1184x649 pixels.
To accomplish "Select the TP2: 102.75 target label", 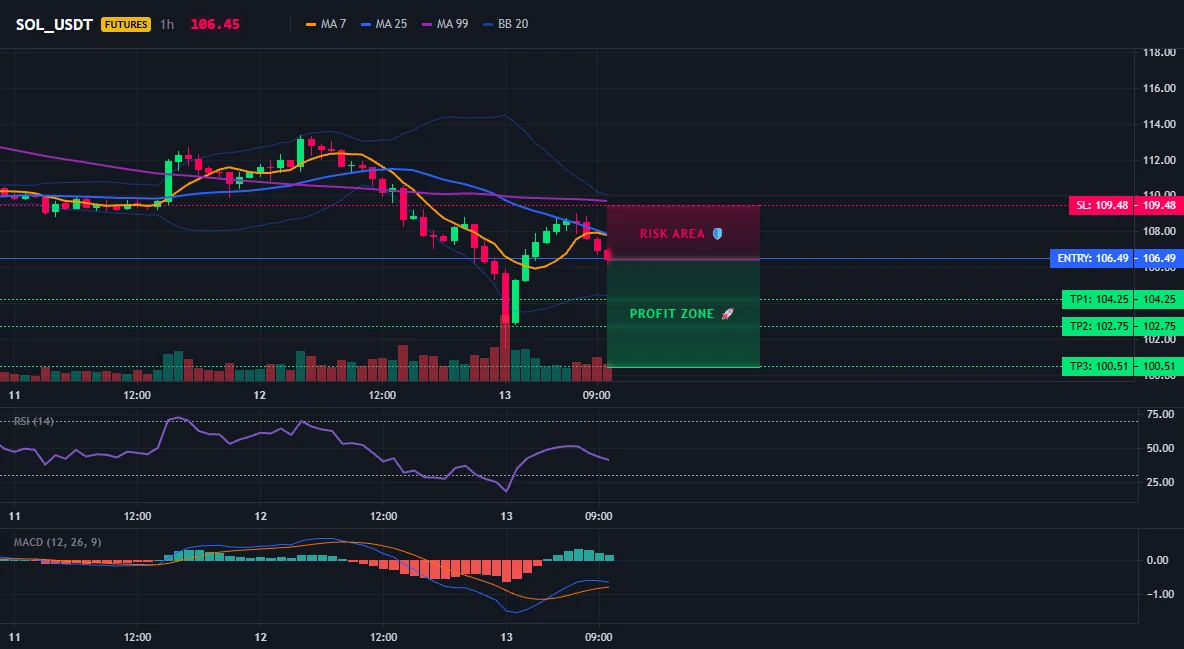I will click(1098, 326).
